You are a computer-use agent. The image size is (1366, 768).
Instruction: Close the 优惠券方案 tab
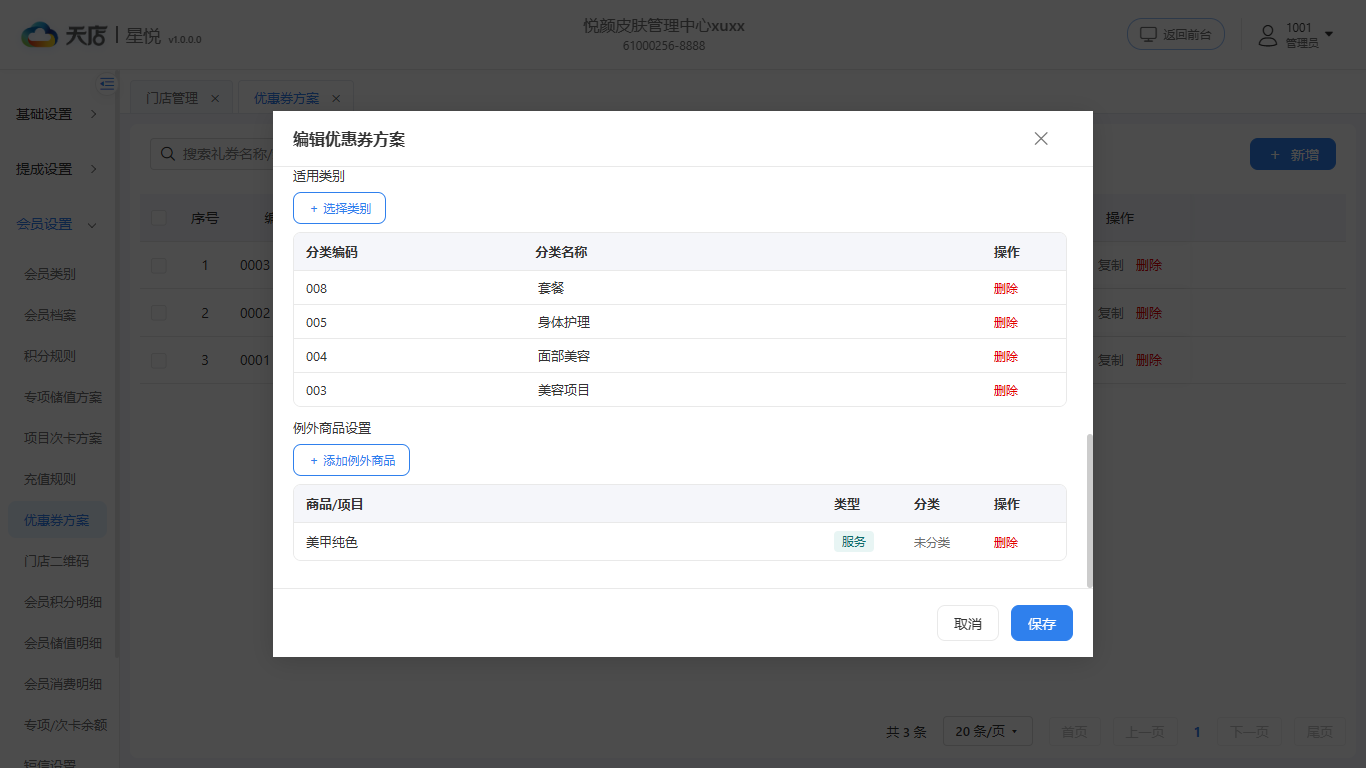pos(336,98)
